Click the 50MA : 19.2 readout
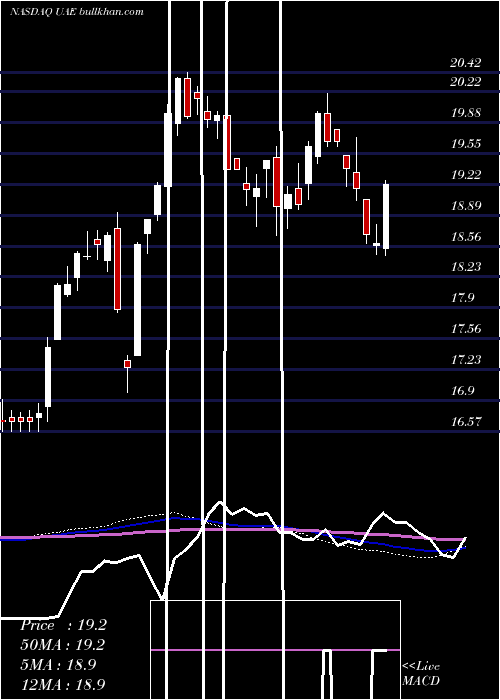 coord(62,645)
